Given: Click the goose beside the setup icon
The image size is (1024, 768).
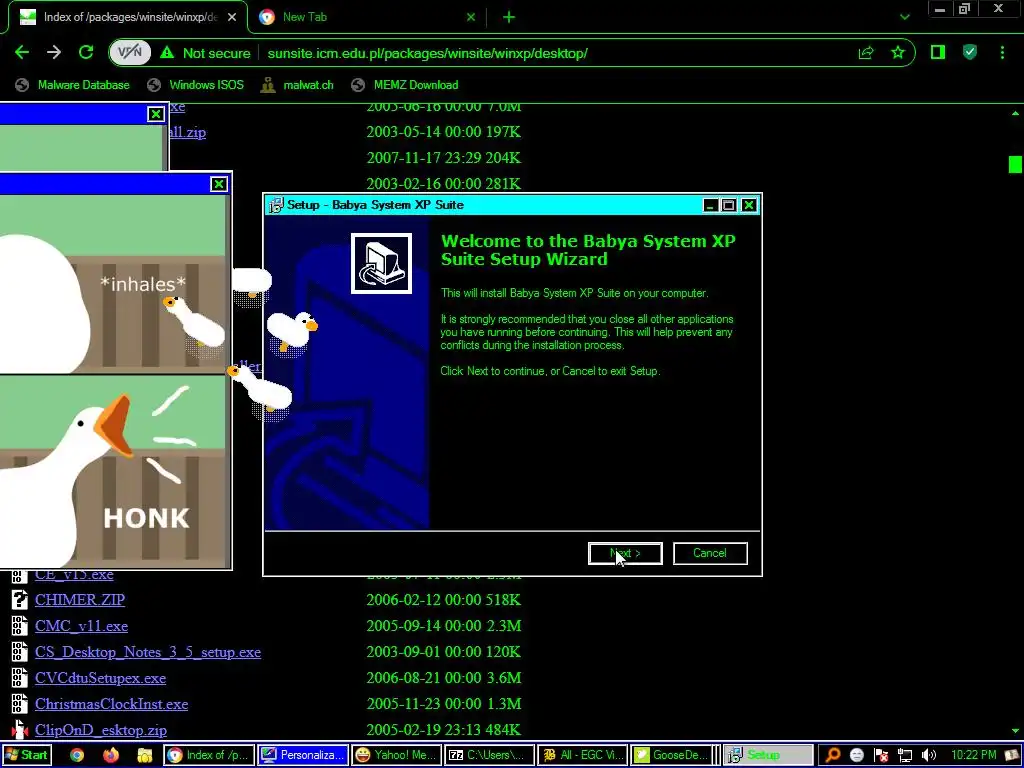Looking at the screenshot, I should [291, 332].
